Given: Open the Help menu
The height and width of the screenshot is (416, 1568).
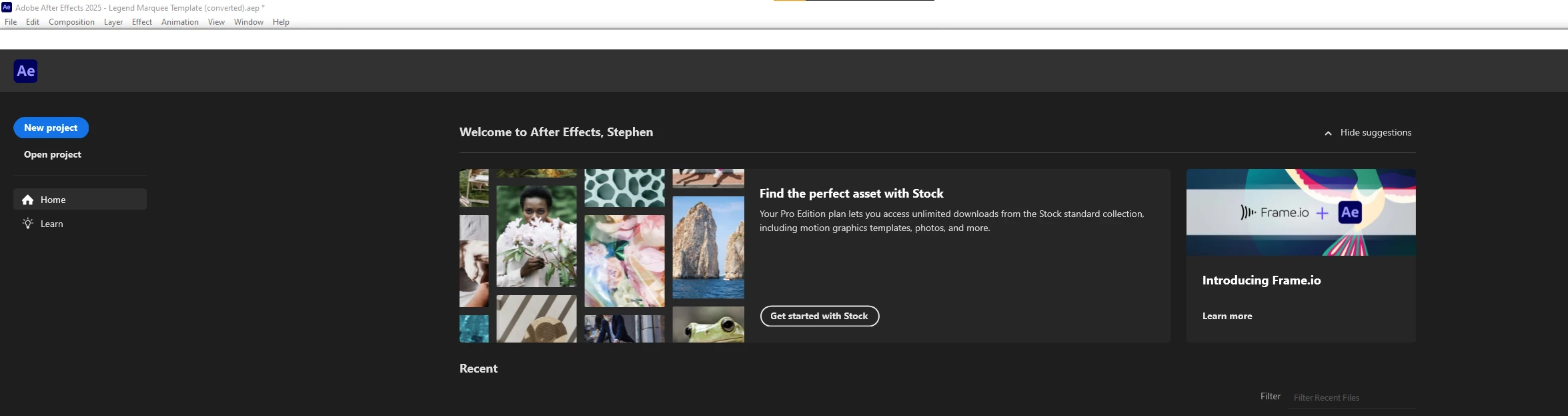Looking at the screenshot, I should click(281, 22).
